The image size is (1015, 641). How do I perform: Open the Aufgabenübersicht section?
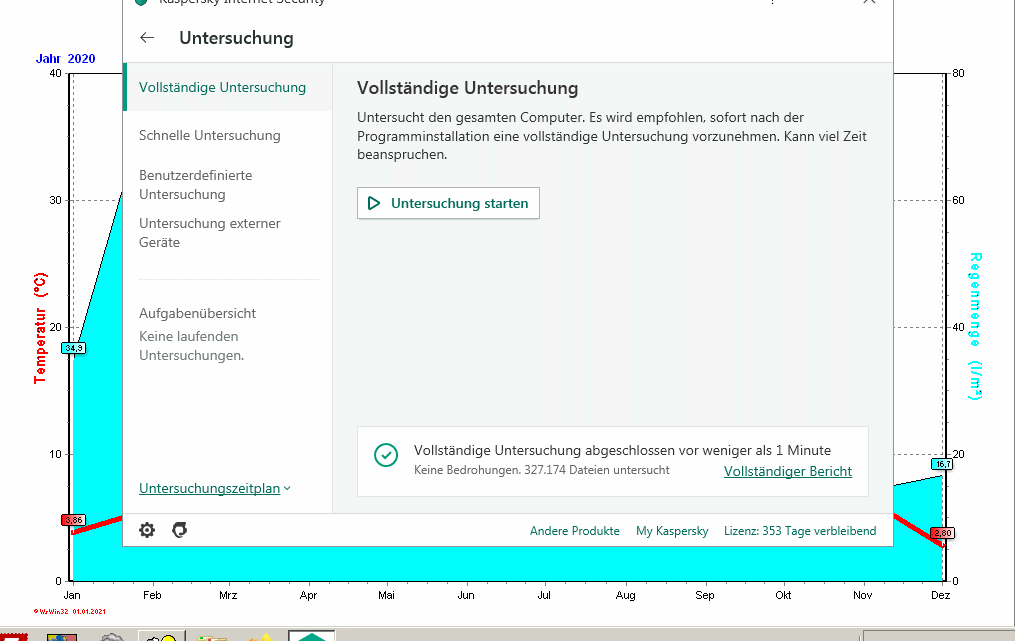tap(197, 313)
